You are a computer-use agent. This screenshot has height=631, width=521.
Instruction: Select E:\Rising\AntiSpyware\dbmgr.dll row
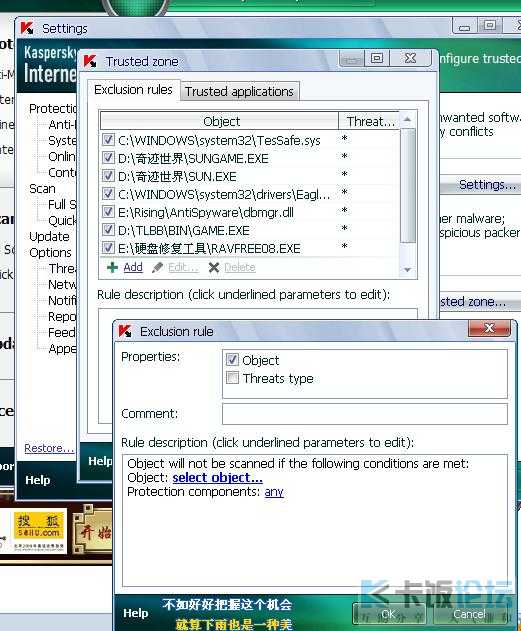pyautogui.click(x=250, y=212)
